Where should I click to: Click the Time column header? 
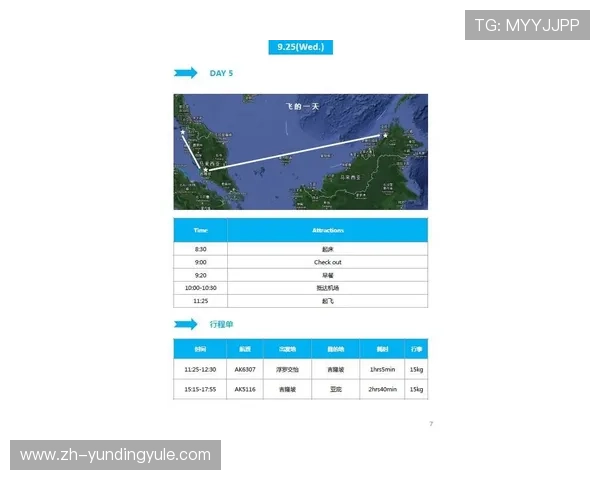click(x=200, y=230)
